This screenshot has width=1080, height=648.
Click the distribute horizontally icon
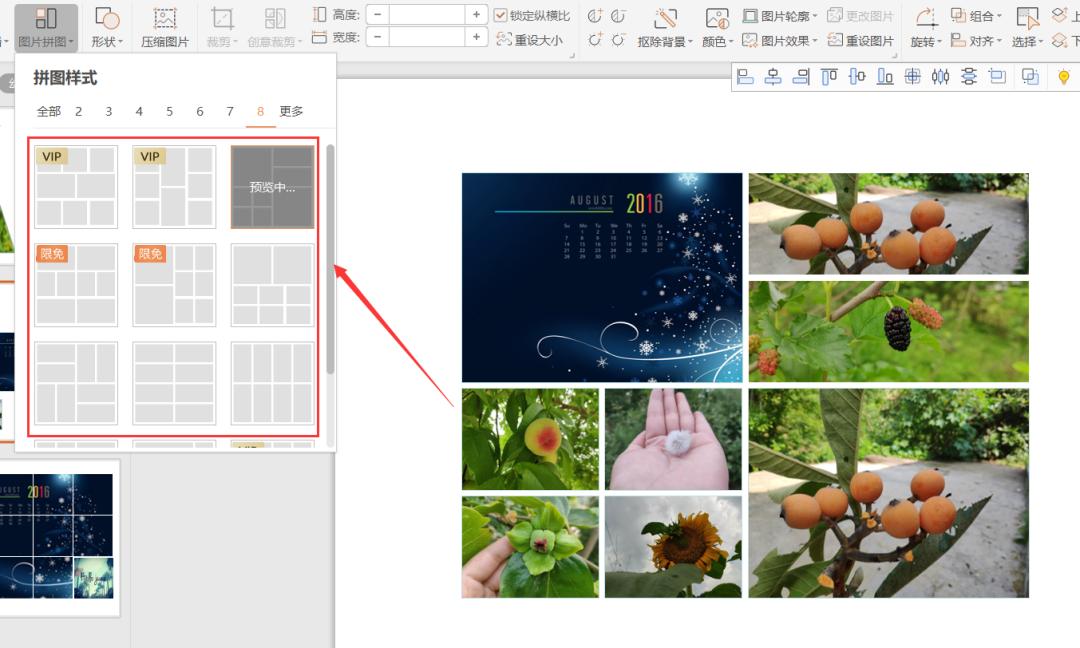(x=940, y=77)
